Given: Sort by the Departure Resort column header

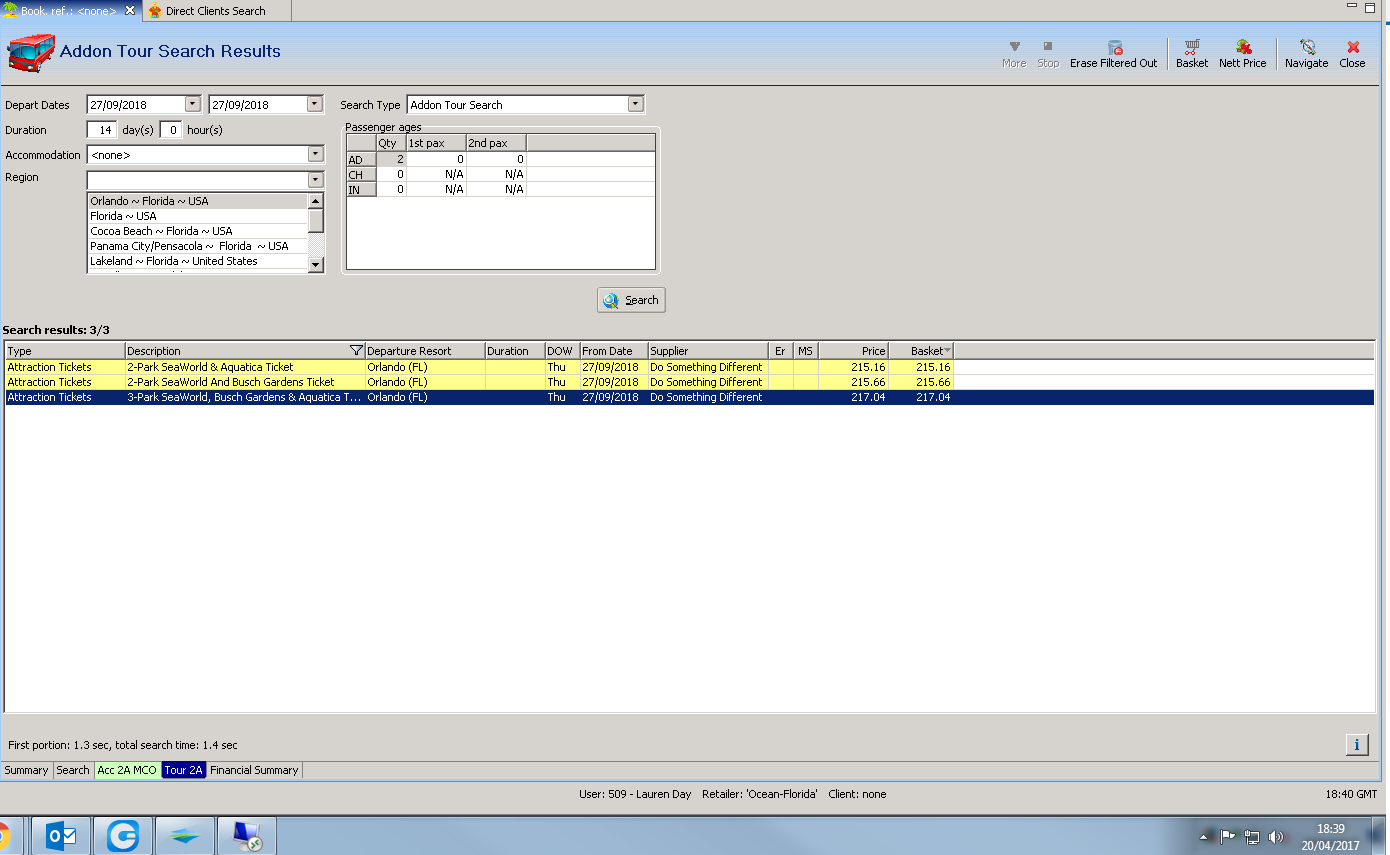Looking at the screenshot, I should (x=425, y=351).
